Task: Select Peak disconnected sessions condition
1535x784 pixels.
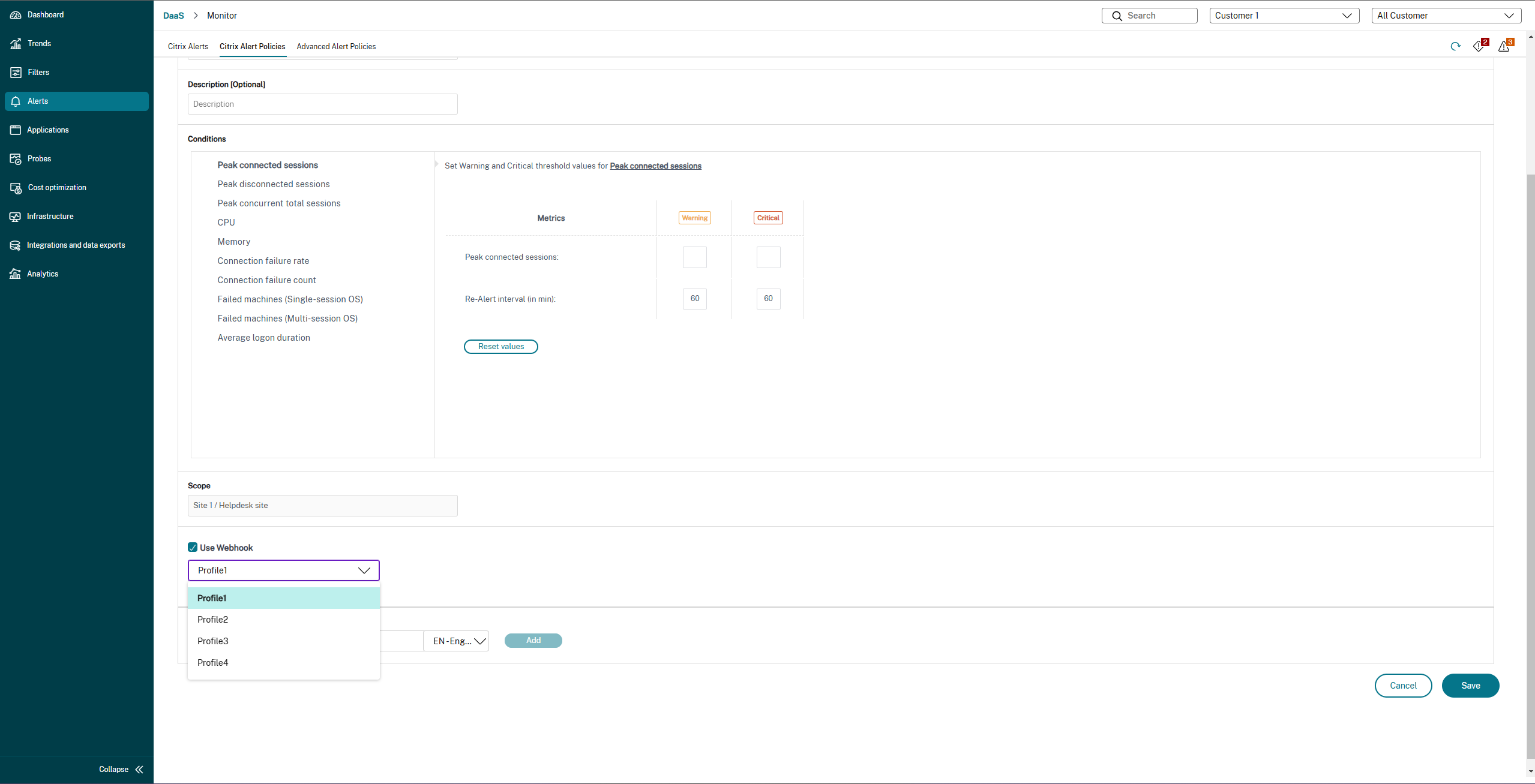Action: [x=274, y=184]
